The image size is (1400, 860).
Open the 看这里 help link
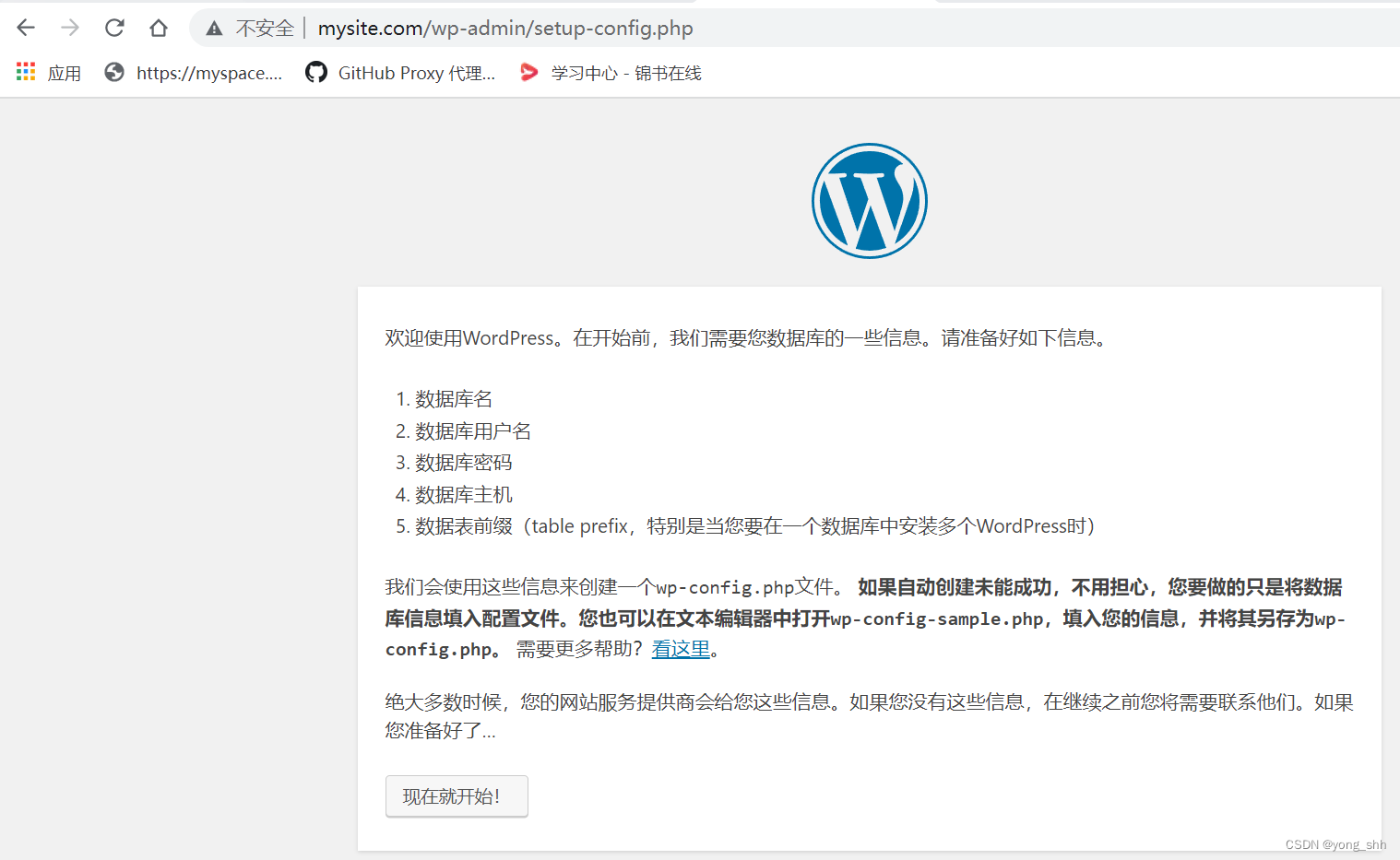(x=680, y=649)
